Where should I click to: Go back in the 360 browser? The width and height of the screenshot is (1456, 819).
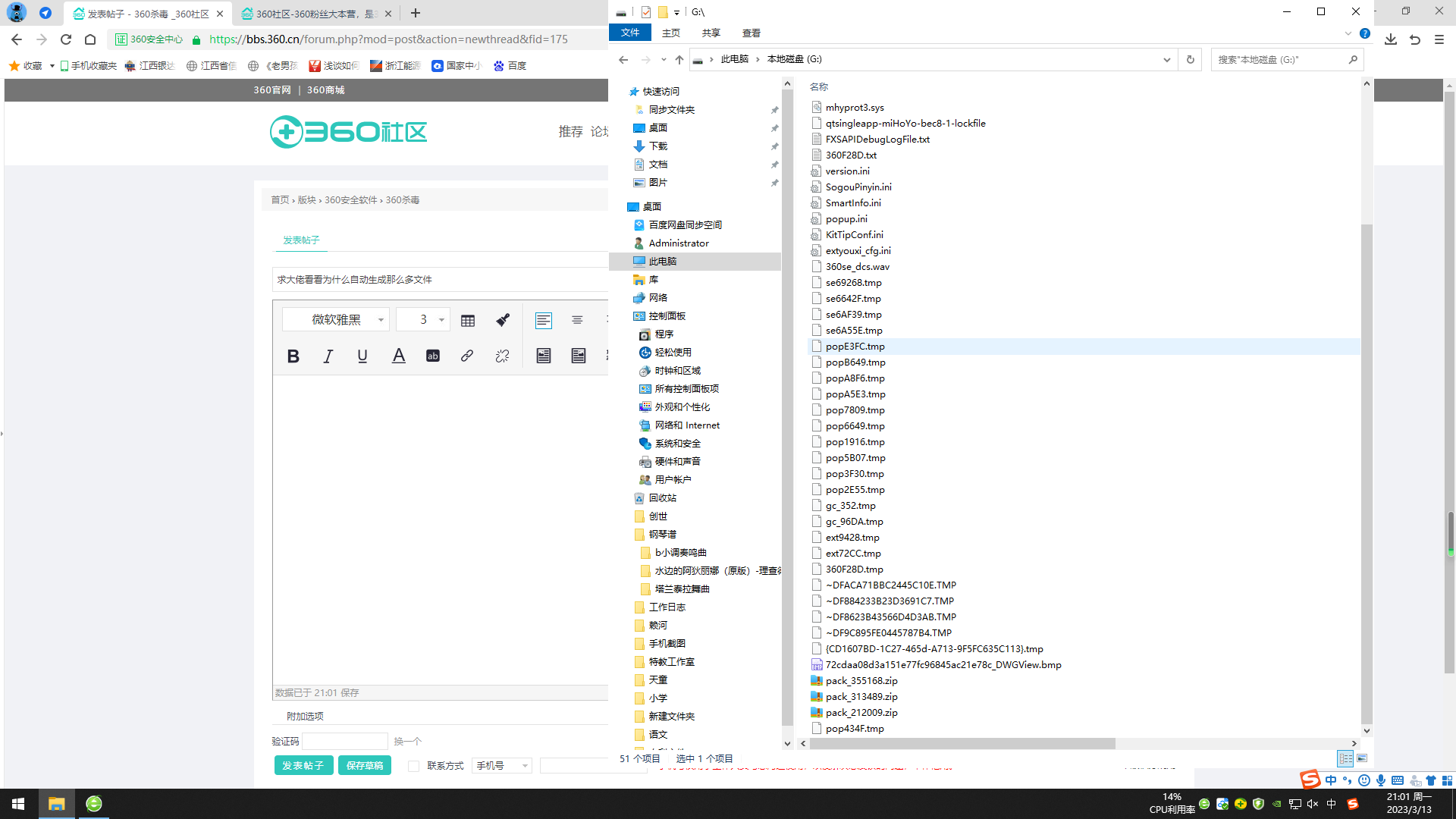coord(17,39)
